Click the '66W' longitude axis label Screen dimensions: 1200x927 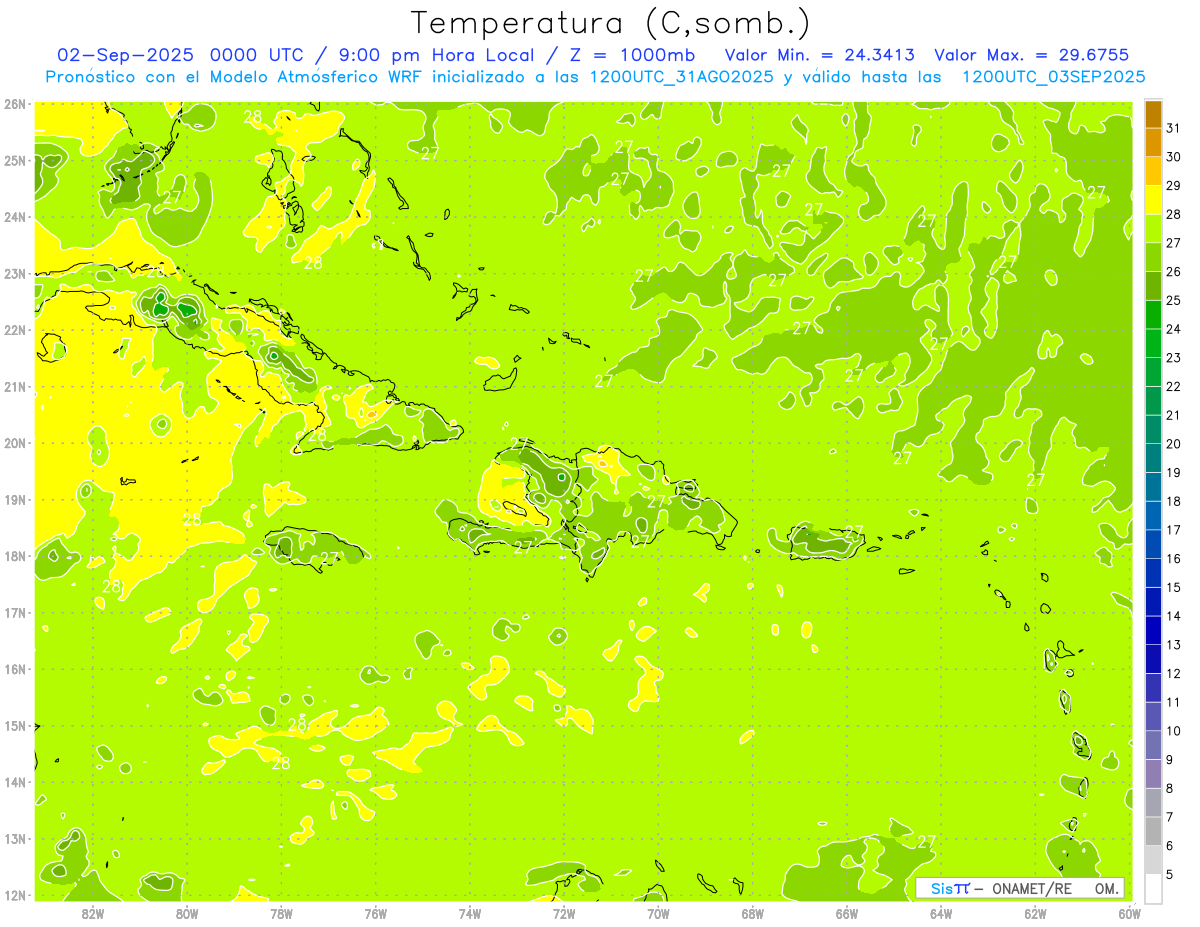coord(847,913)
